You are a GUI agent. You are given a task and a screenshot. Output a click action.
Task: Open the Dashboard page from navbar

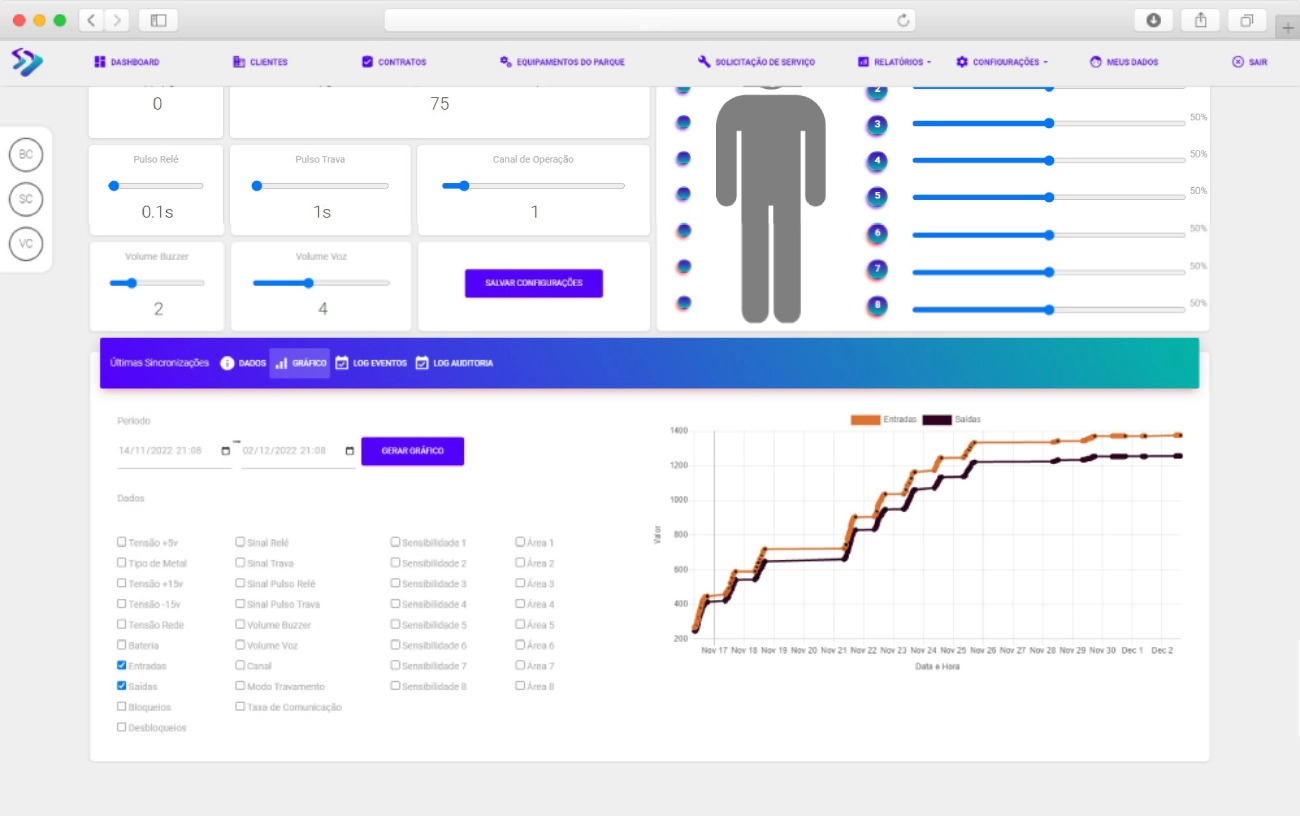tap(127, 62)
